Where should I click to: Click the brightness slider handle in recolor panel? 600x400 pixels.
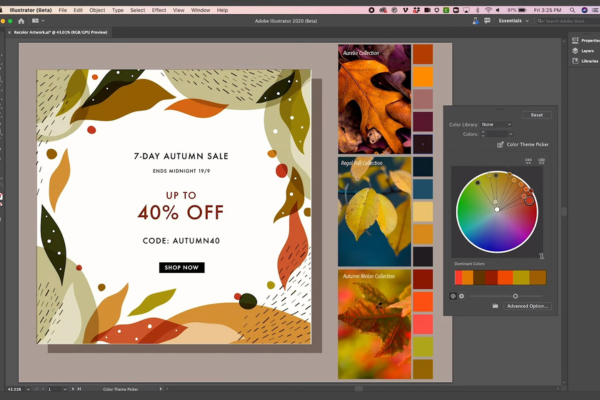tap(515, 296)
